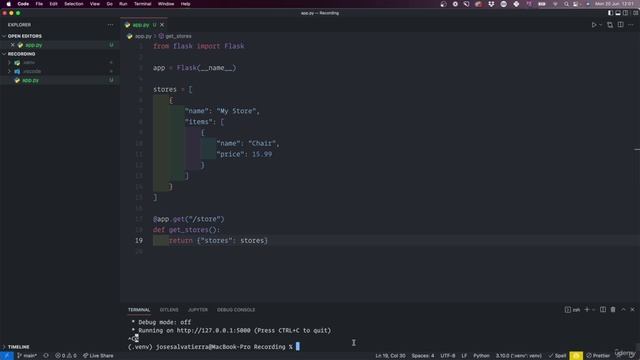The image size is (640, 360).
Task: Click get_stores in the breadcrumb
Action: coord(178,36)
